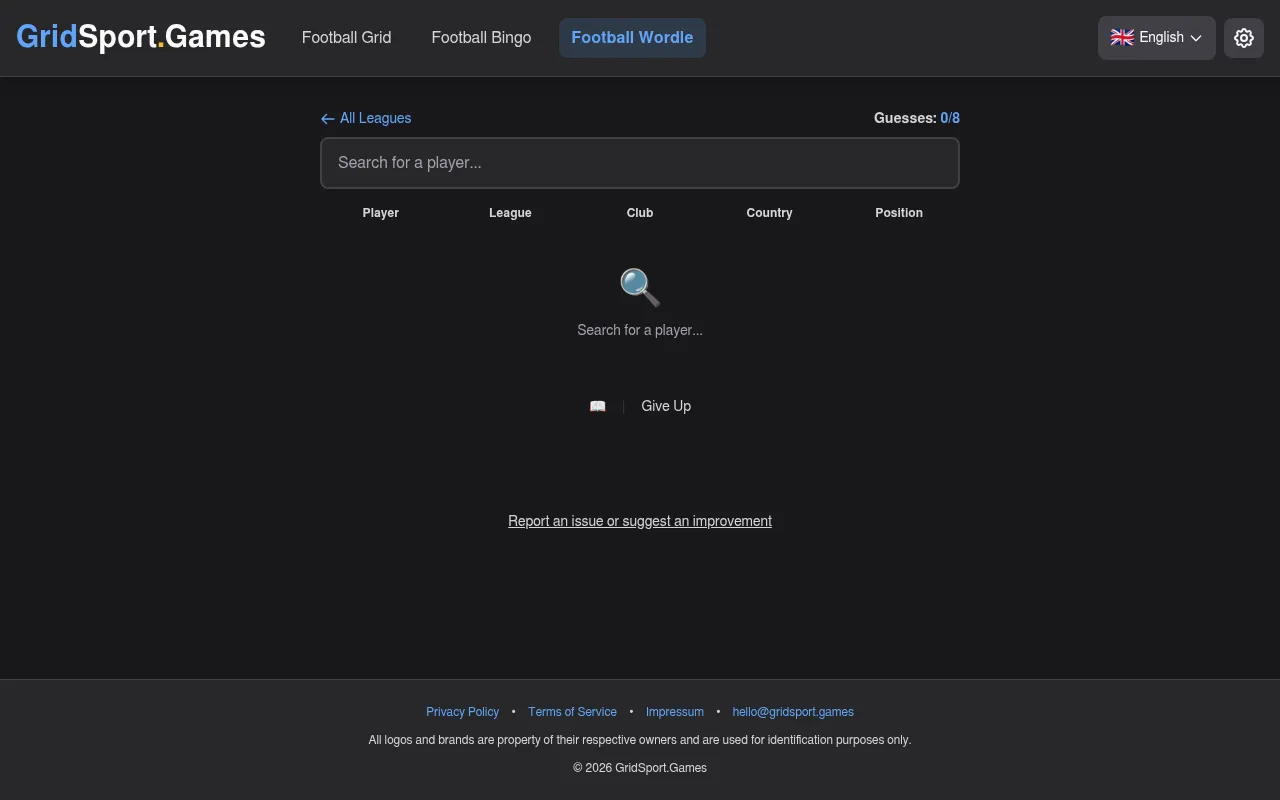This screenshot has width=1280, height=800.
Task: Open the Football Grid tab
Action: click(347, 38)
